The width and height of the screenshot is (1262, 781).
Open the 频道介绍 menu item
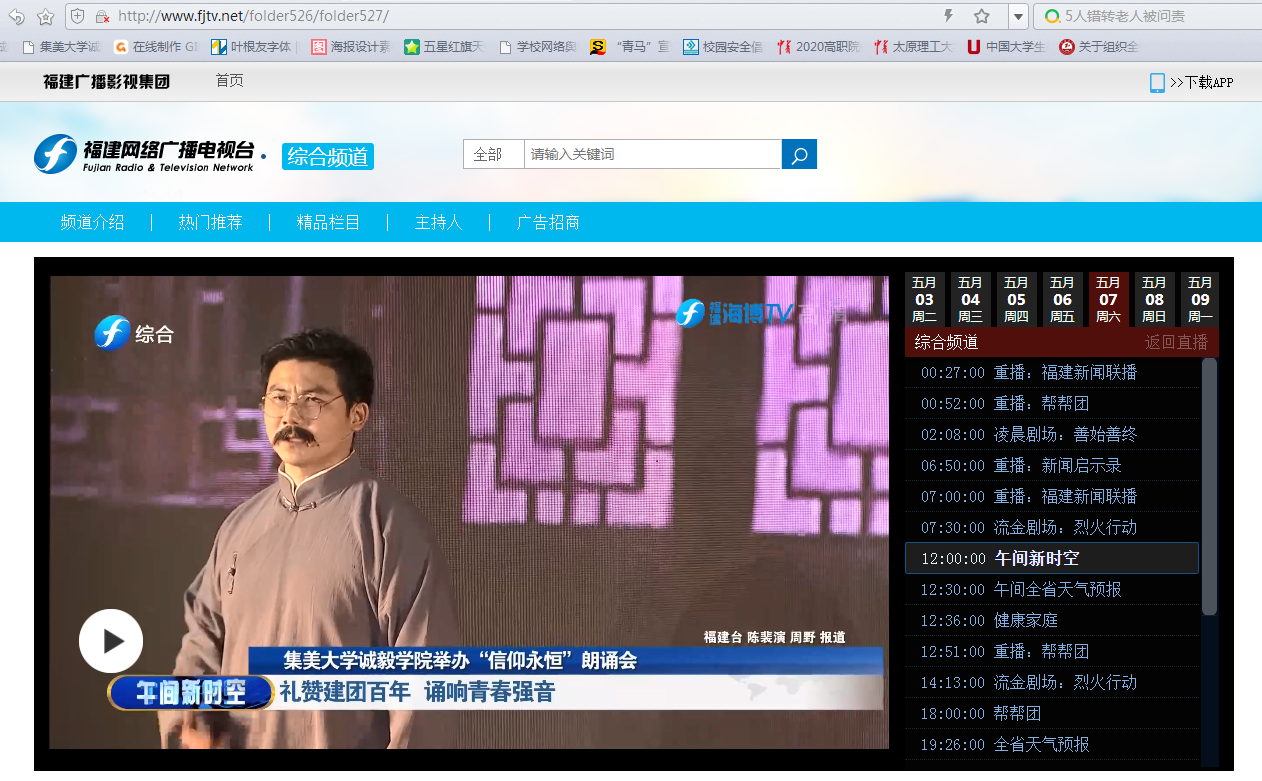pyautogui.click(x=93, y=222)
